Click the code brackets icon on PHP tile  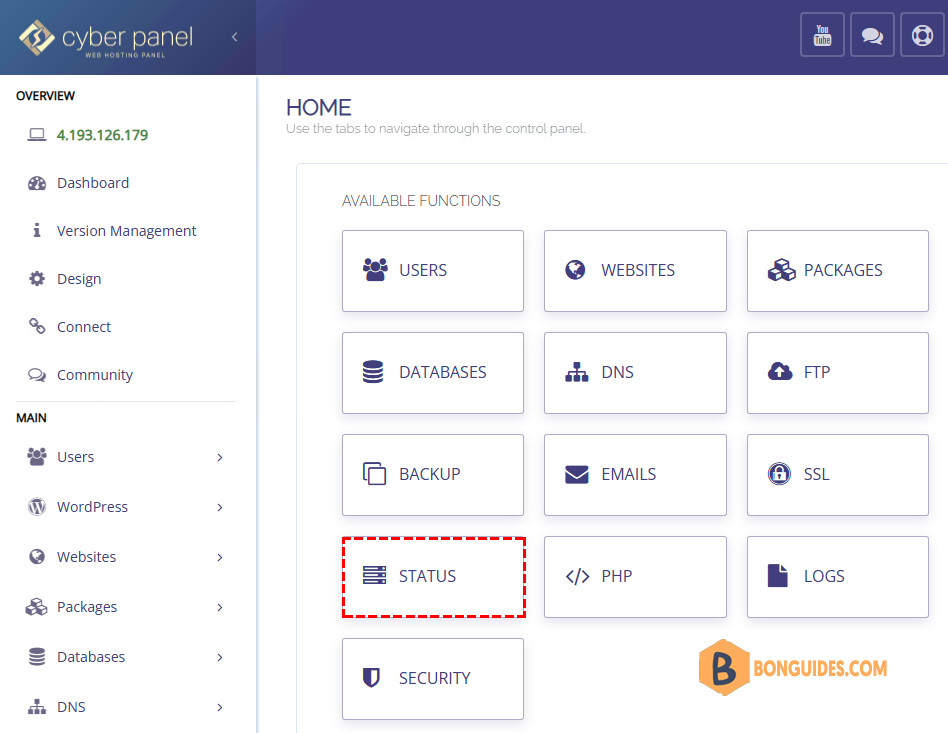pos(577,576)
